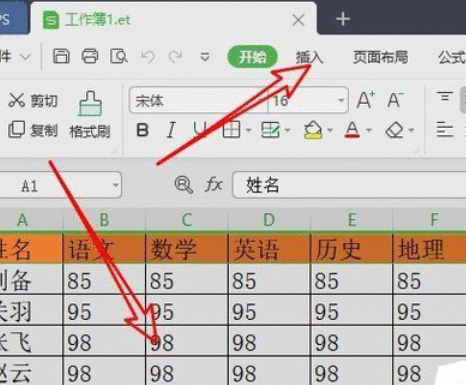Click the 宋体 font name box

tap(199, 100)
